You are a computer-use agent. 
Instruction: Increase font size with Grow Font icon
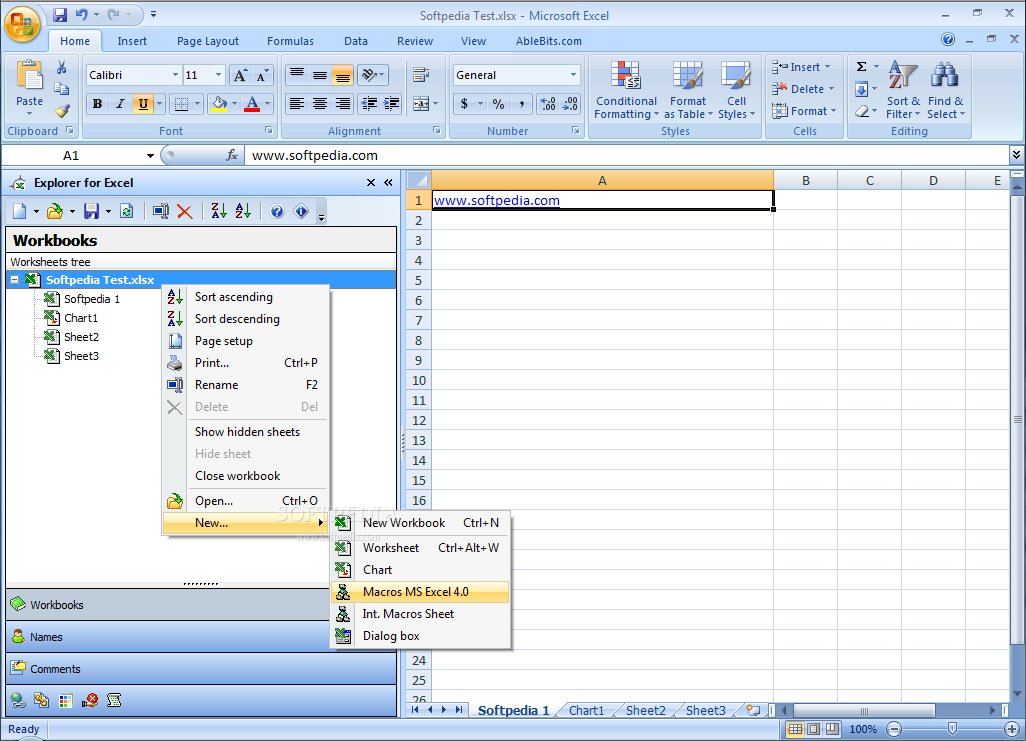pyautogui.click(x=240, y=75)
